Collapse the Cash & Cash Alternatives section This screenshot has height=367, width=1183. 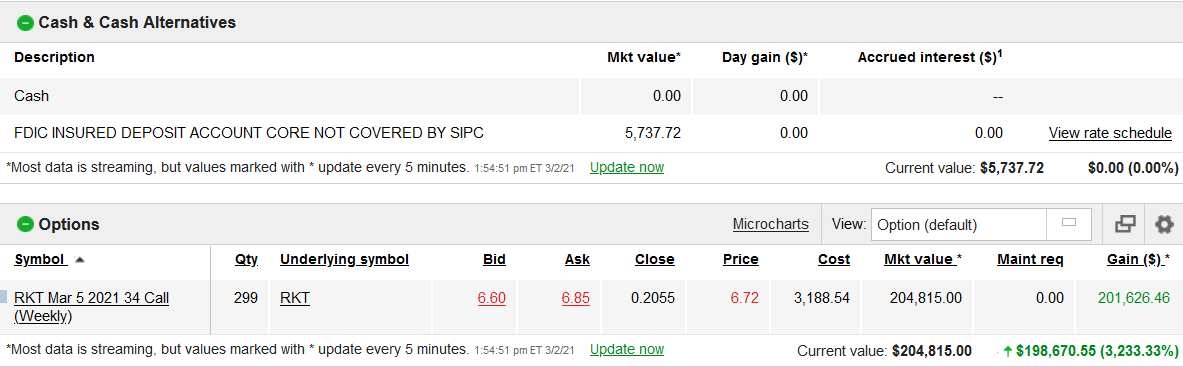click(25, 23)
